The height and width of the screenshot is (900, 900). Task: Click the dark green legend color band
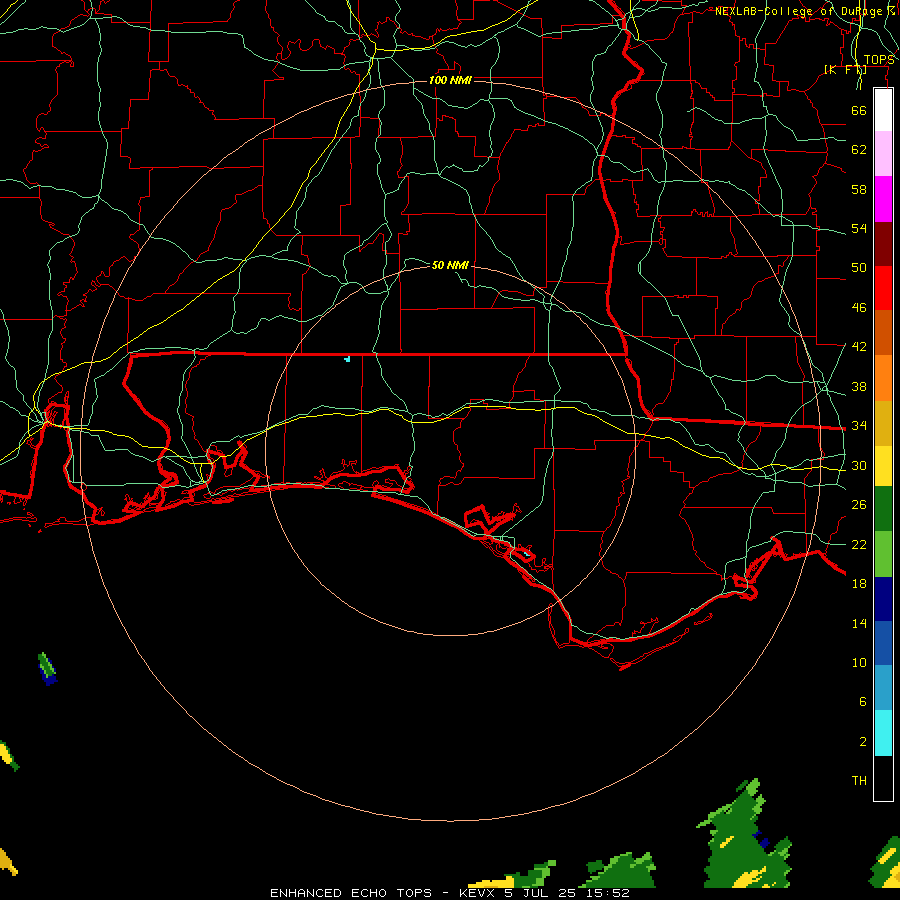(x=883, y=509)
